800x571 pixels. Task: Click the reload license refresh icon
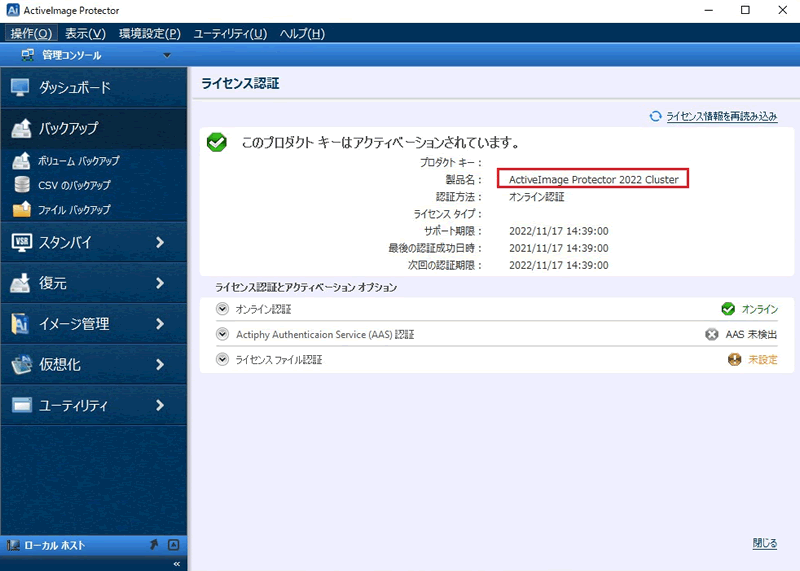point(655,116)
